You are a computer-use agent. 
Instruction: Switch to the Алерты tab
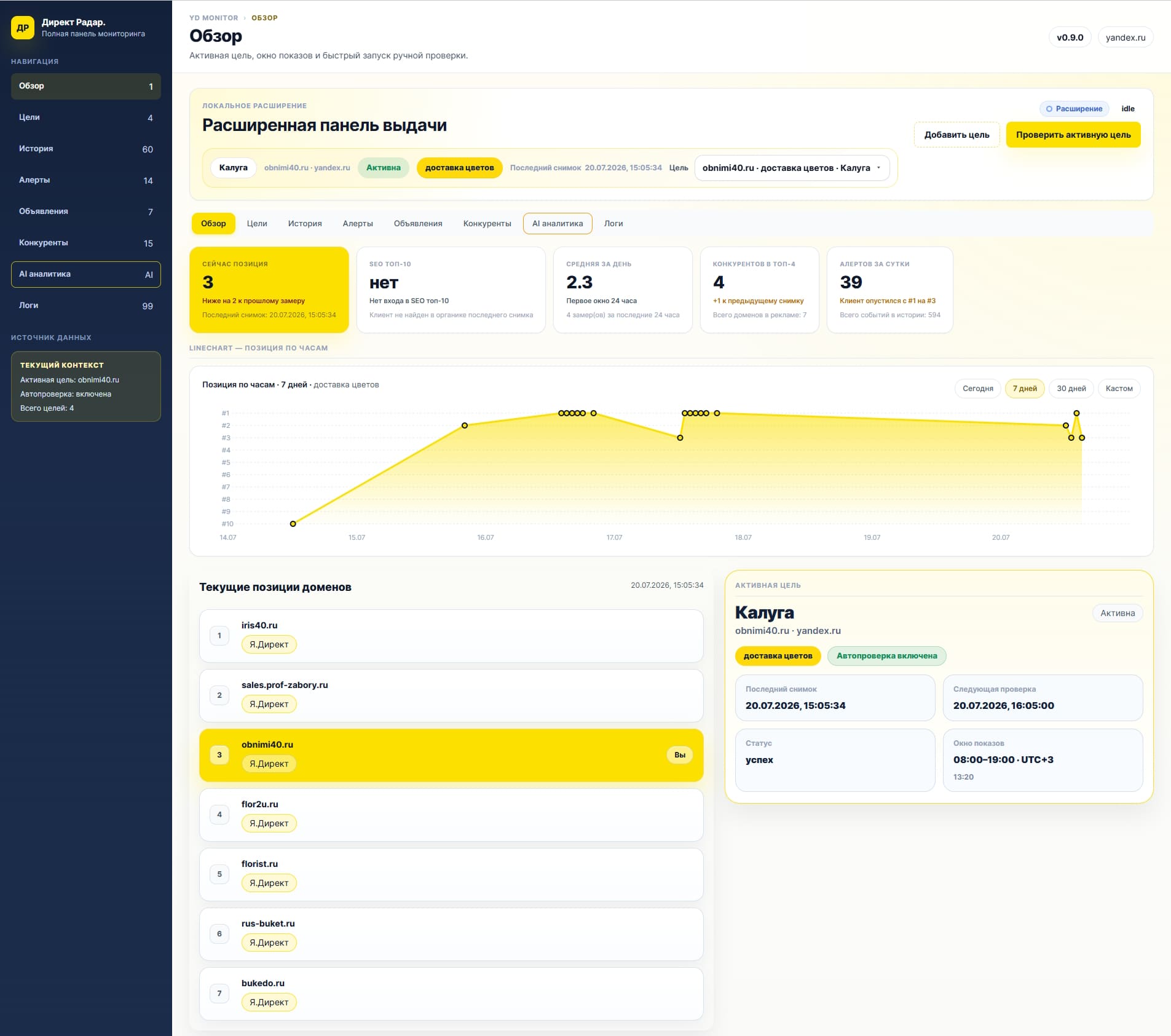coord(358,224)
